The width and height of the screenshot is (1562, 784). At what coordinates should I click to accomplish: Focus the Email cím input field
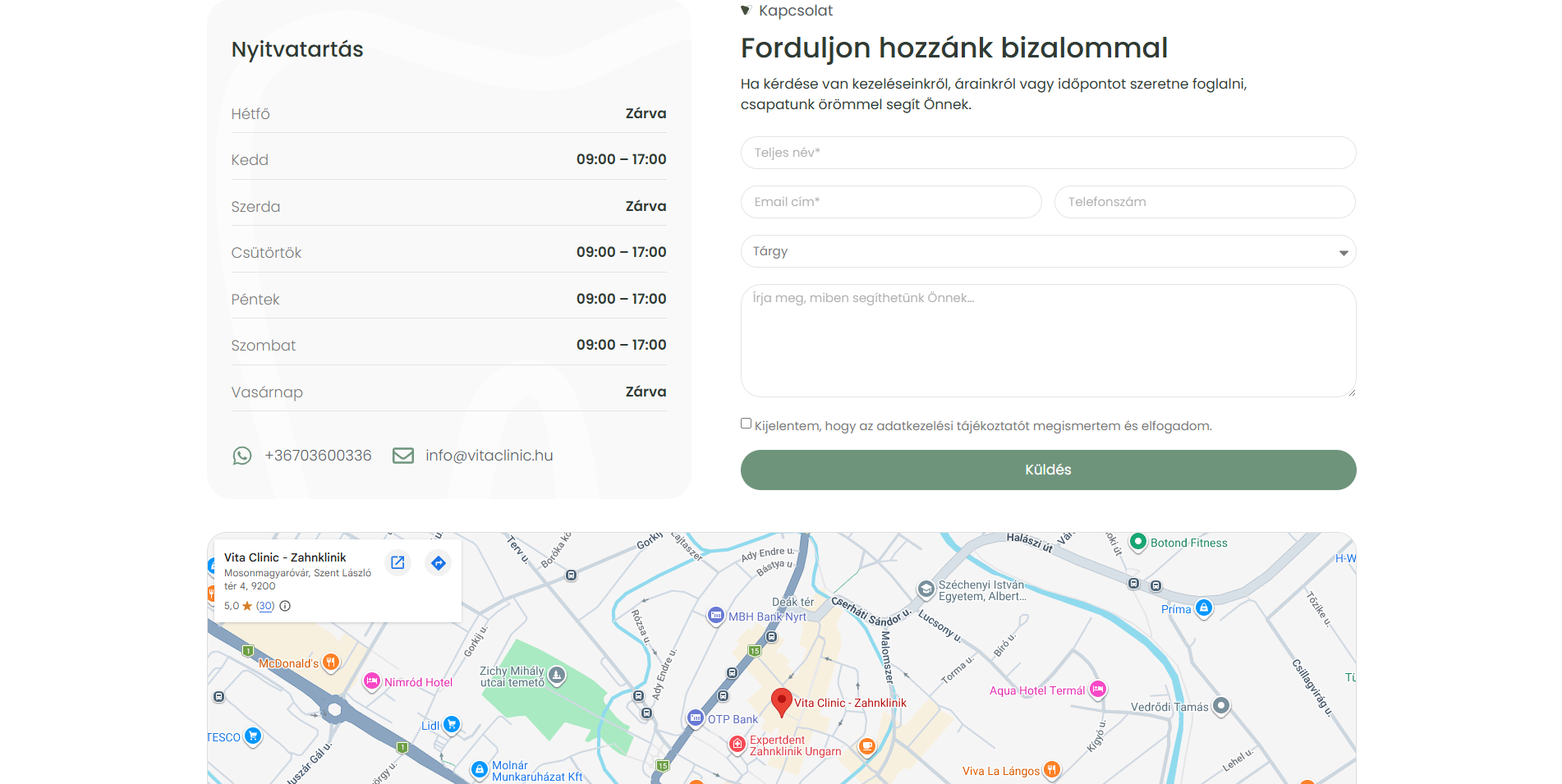(x=890, y=202)
